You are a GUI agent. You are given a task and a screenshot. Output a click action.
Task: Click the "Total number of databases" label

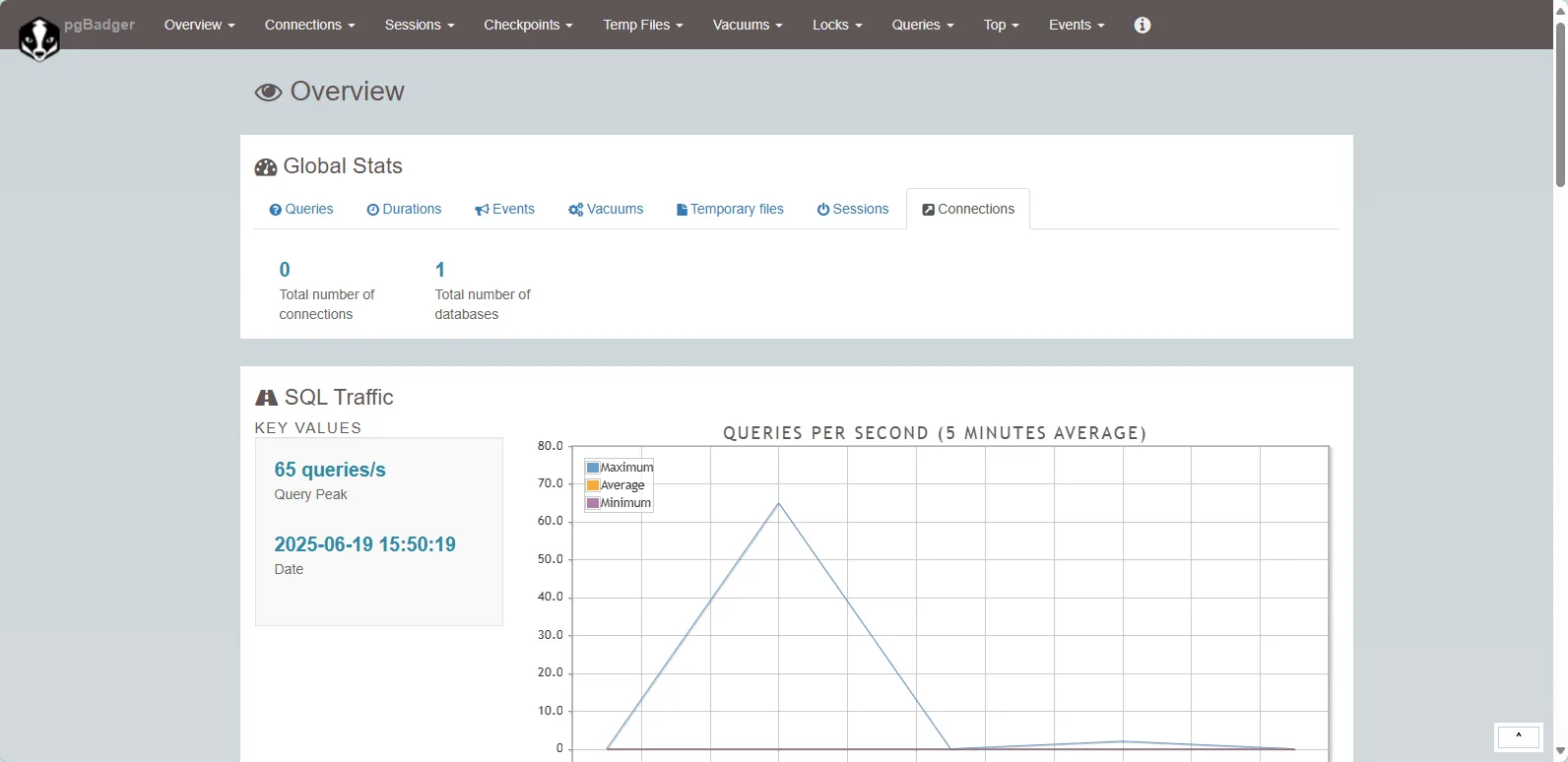[x=483, y=304]
